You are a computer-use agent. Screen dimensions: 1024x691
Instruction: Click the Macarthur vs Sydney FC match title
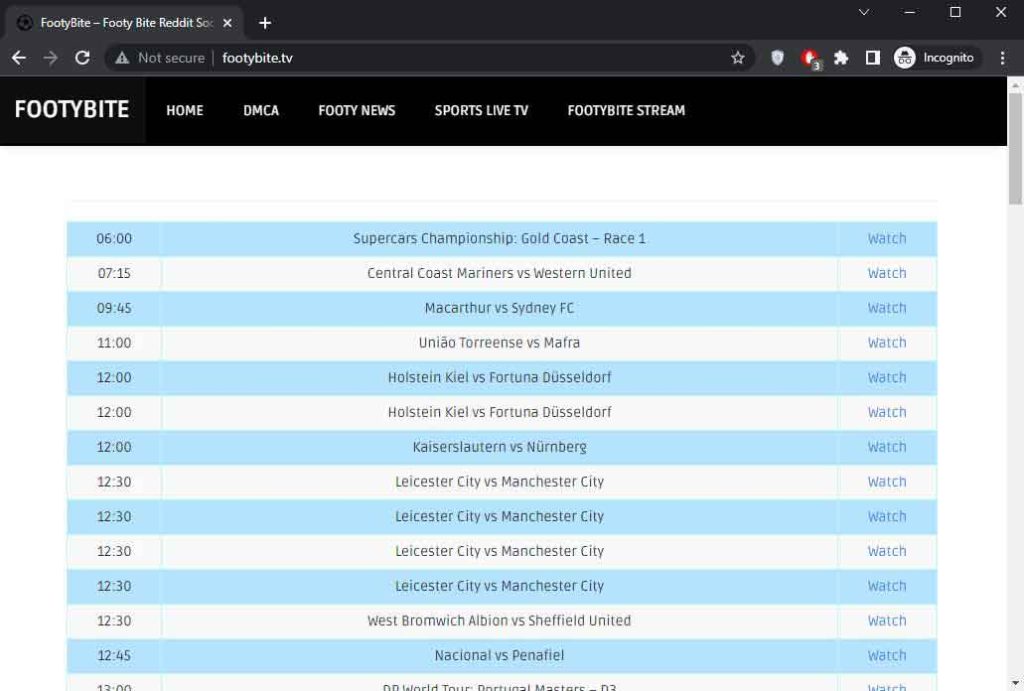[500, 308]
